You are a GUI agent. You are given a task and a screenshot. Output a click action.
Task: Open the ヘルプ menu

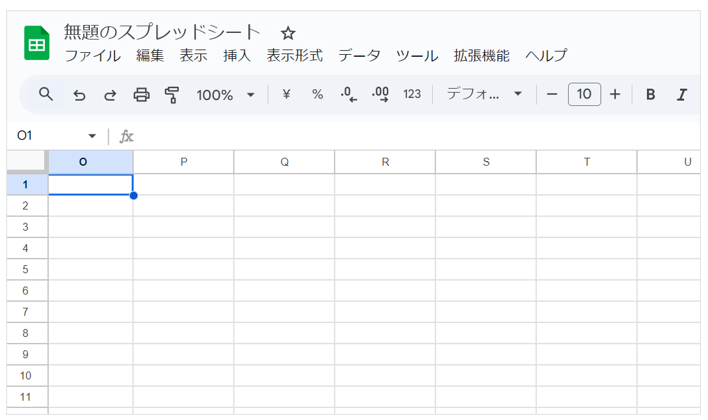click(x=546, y=56)
